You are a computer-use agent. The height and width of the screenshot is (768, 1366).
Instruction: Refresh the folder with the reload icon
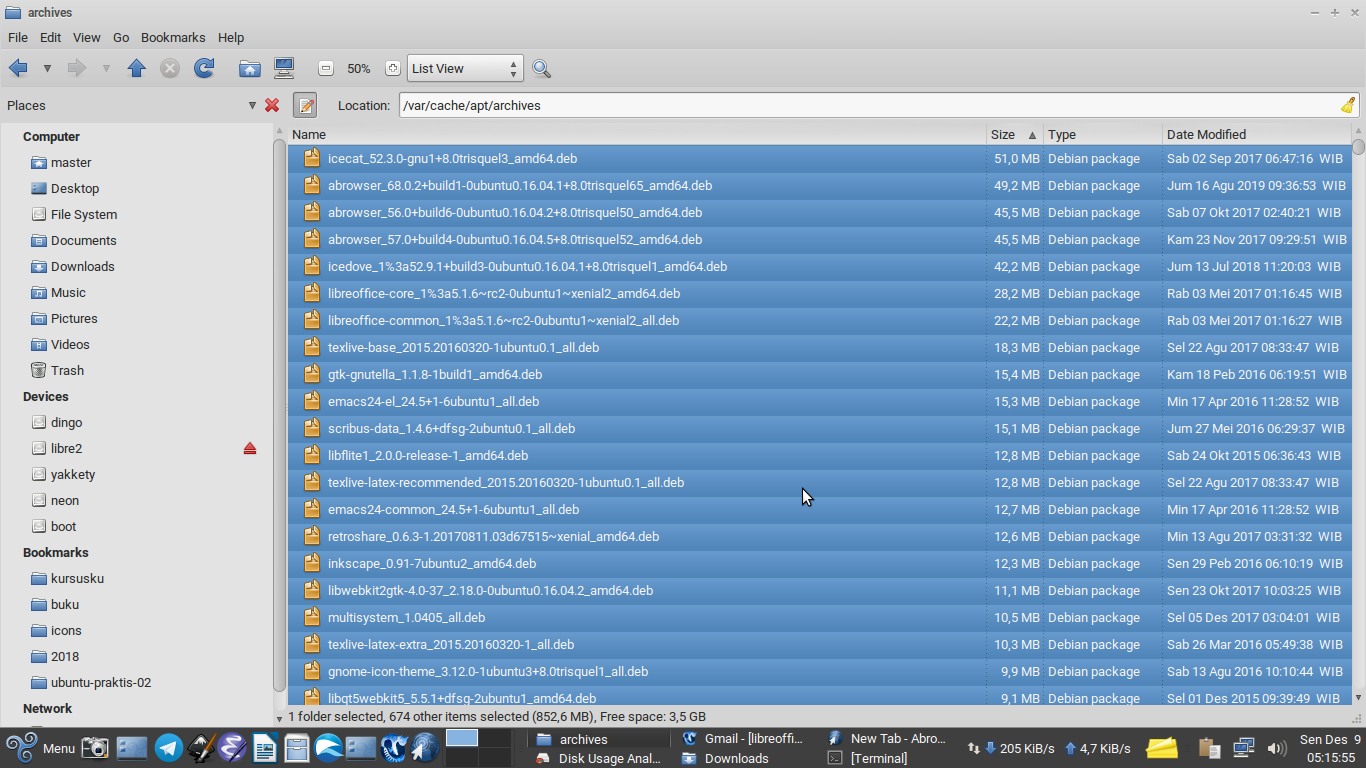point(203,68)
